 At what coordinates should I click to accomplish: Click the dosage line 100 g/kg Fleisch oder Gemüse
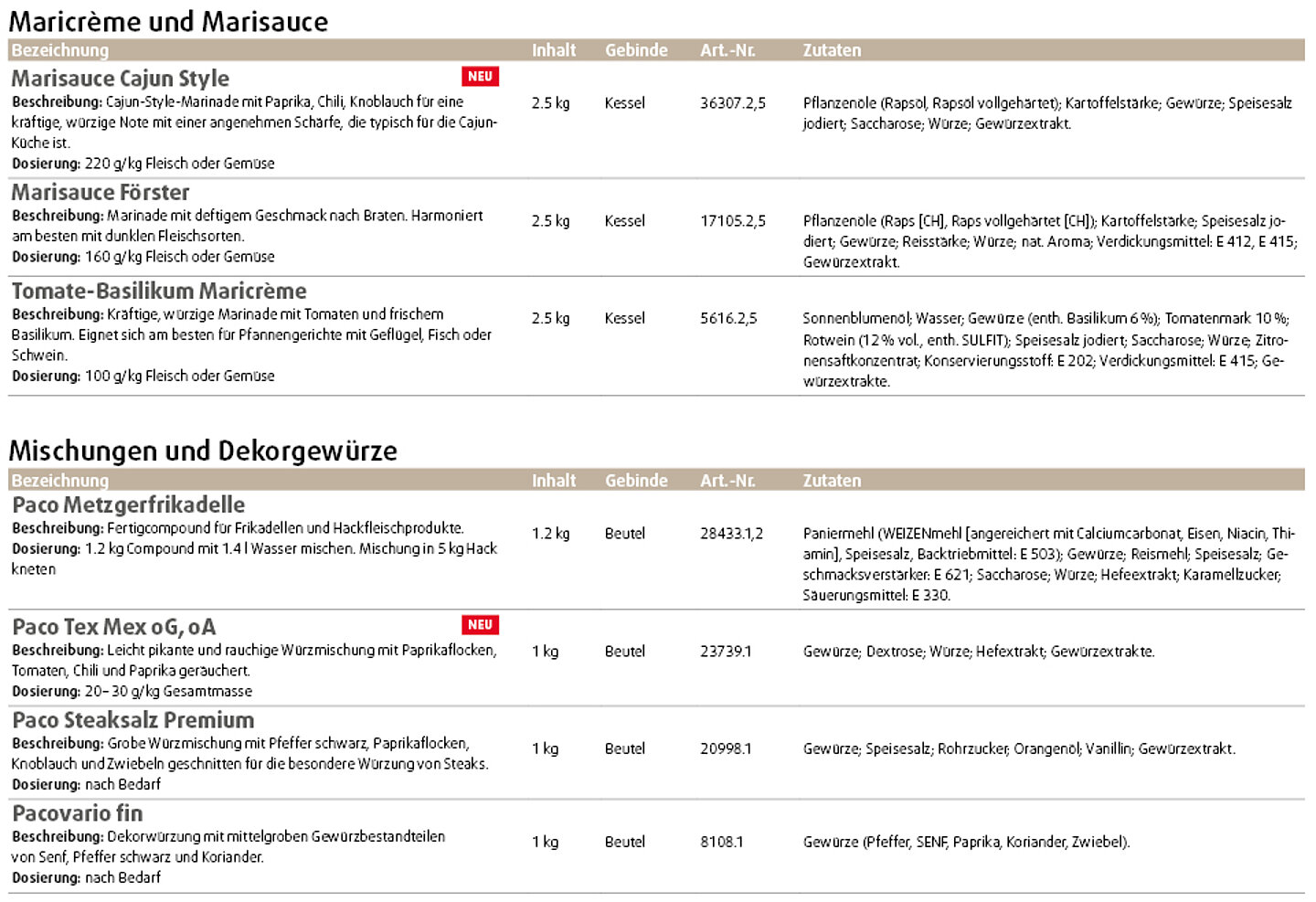click(143, 376)
